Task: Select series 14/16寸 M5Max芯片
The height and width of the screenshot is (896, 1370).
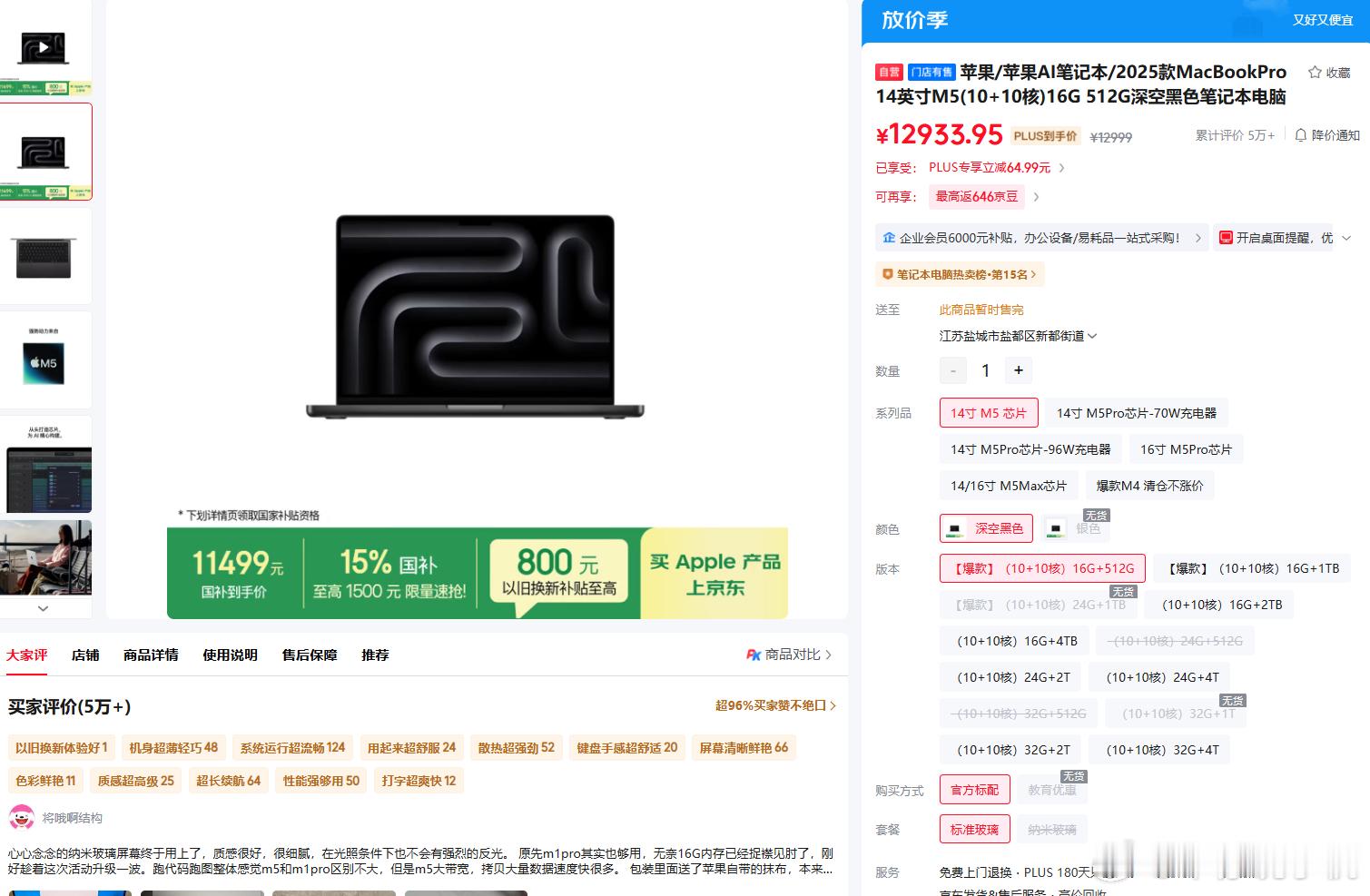Action: [1009, 486]
